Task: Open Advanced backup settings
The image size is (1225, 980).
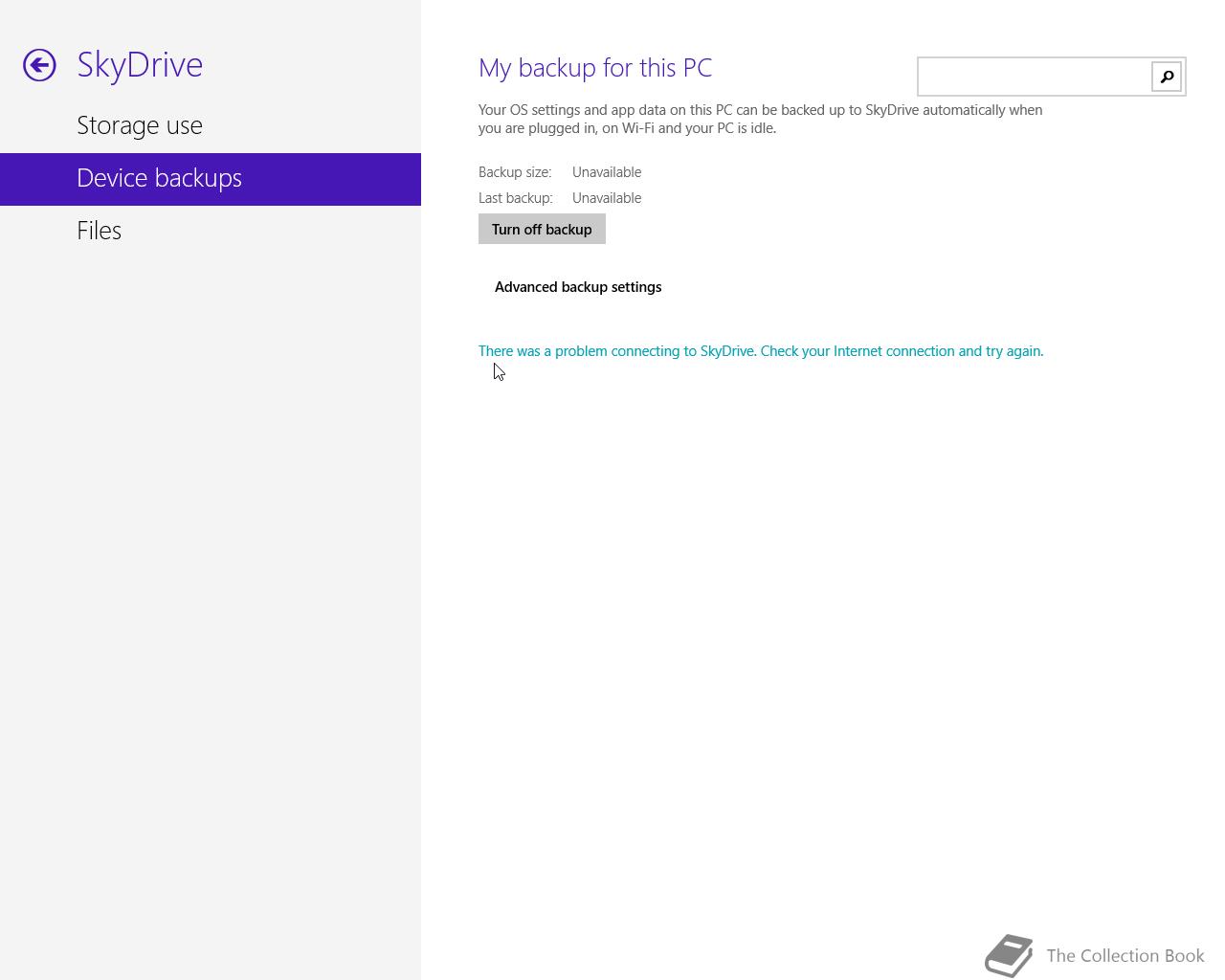Action: pos(578,287)
